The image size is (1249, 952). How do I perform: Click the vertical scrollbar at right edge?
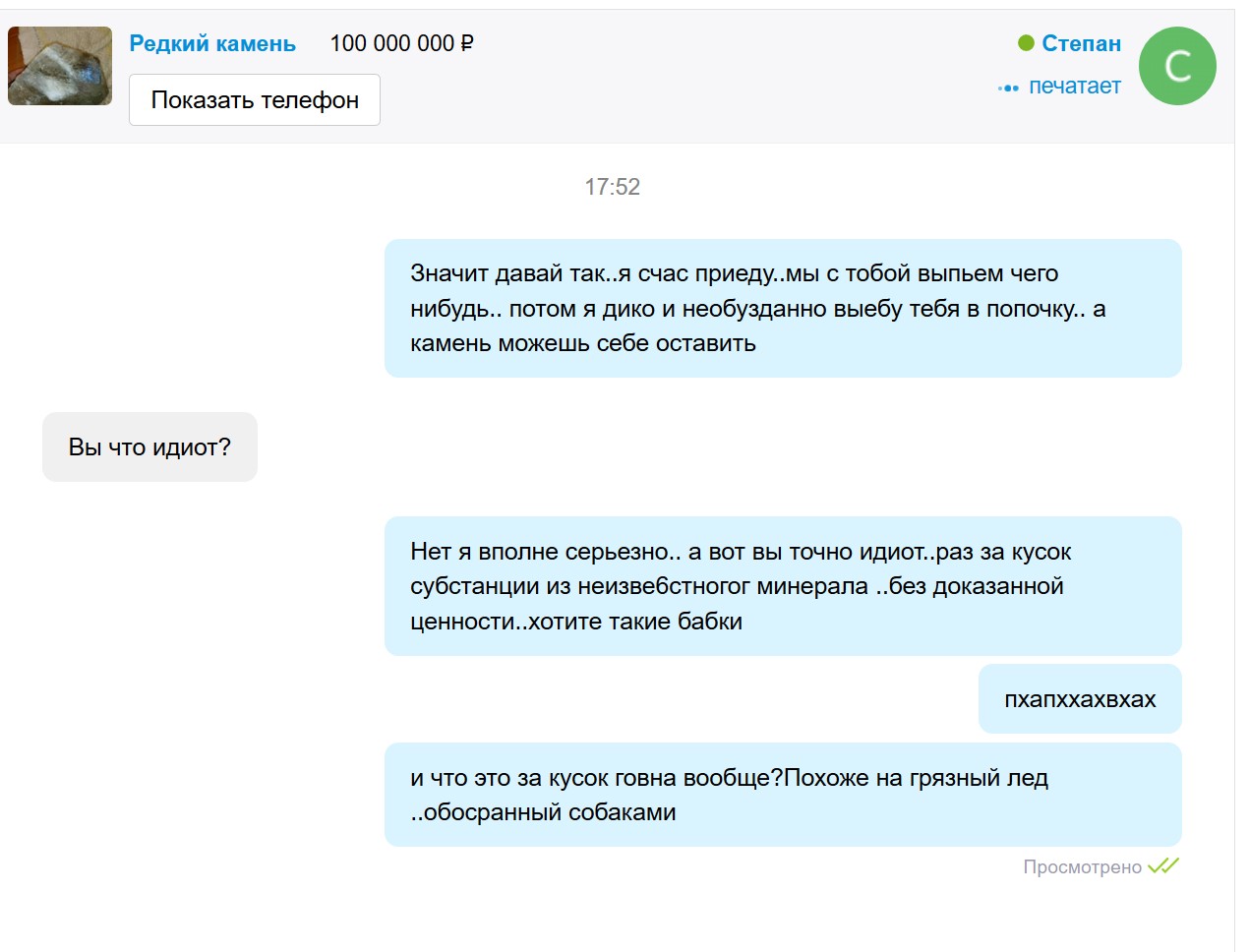pos(1241,492)
